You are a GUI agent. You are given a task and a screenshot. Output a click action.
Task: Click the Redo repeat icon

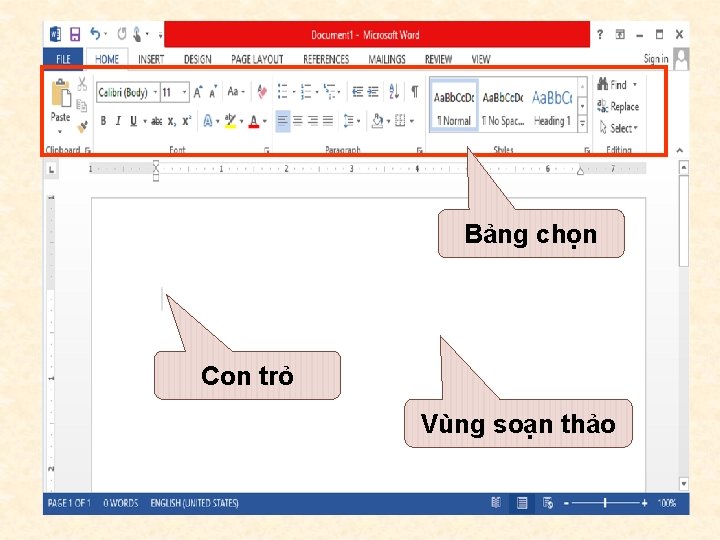click(122, 34)
